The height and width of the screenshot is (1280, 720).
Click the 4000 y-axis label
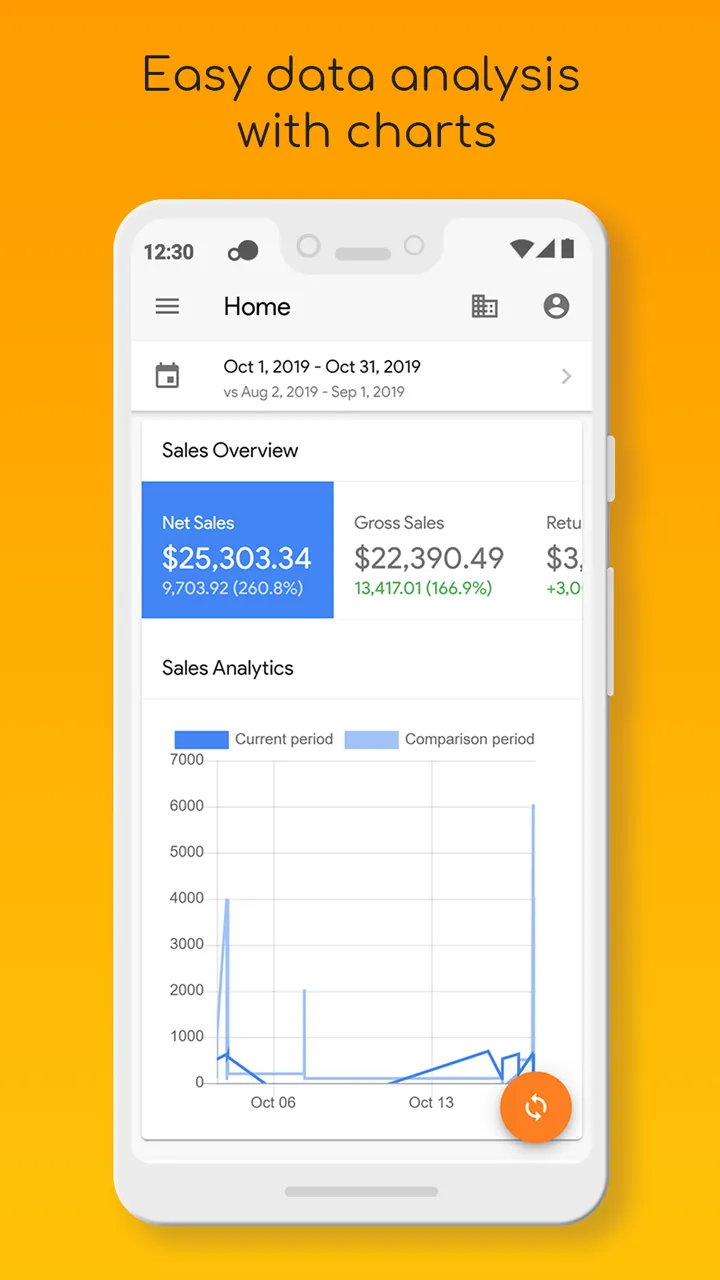point(186,898)
